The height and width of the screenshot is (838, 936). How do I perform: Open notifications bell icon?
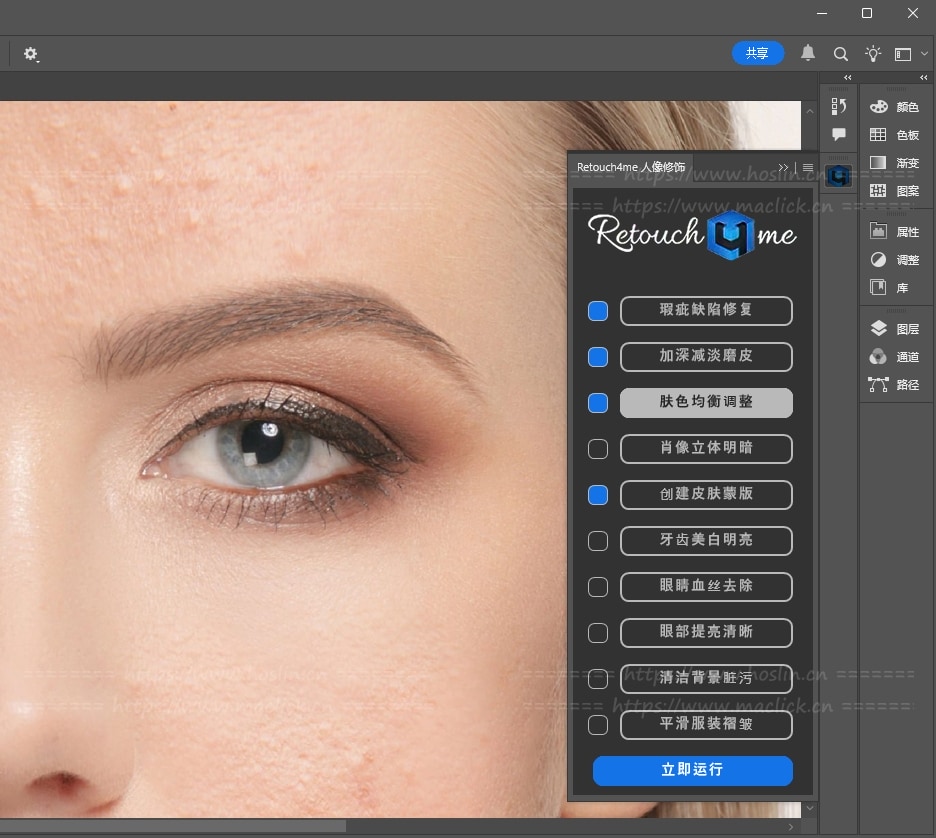808,54
